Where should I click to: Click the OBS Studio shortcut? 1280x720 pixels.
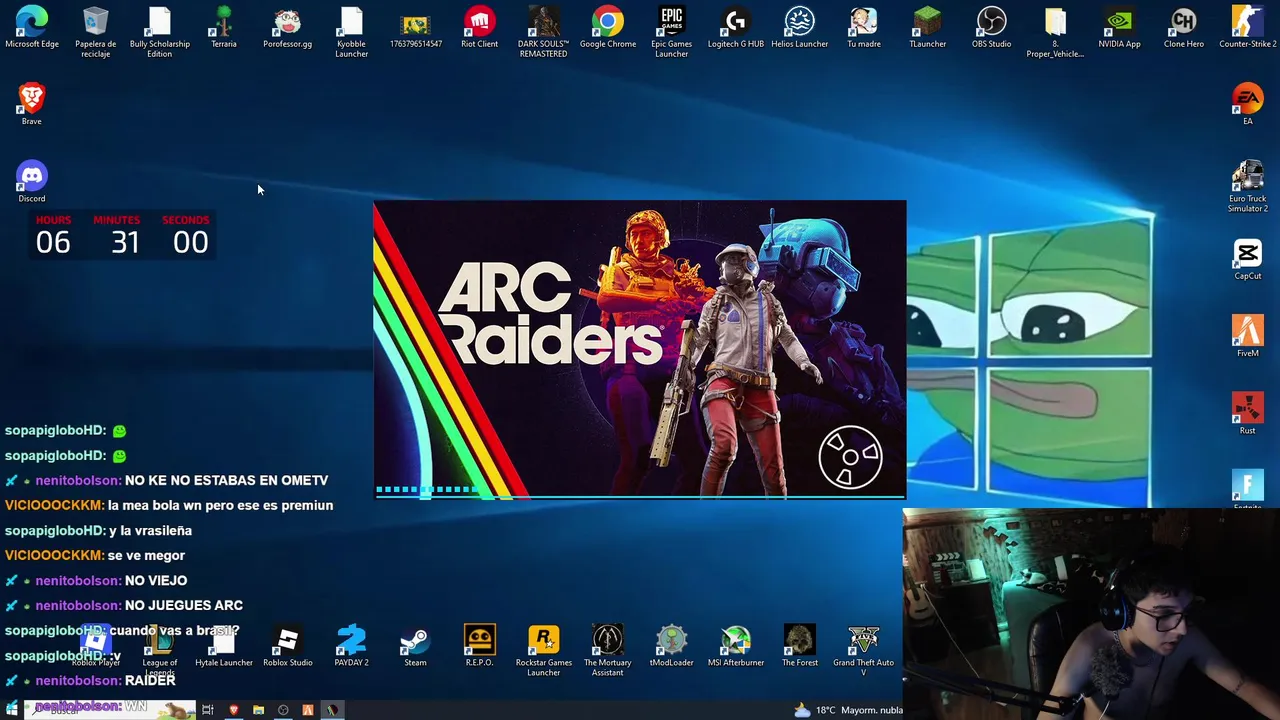point(992,28)
